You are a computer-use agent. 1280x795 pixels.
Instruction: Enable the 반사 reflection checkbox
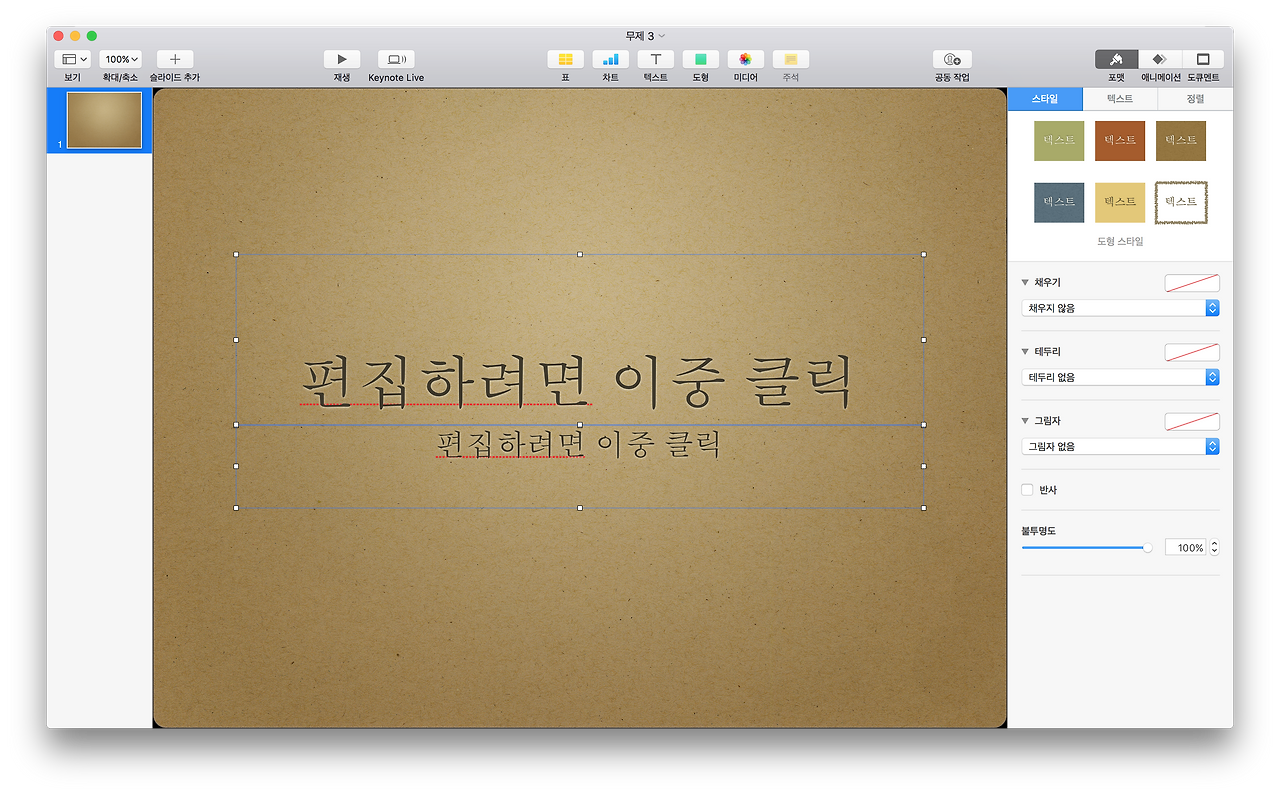point(1026,489)
